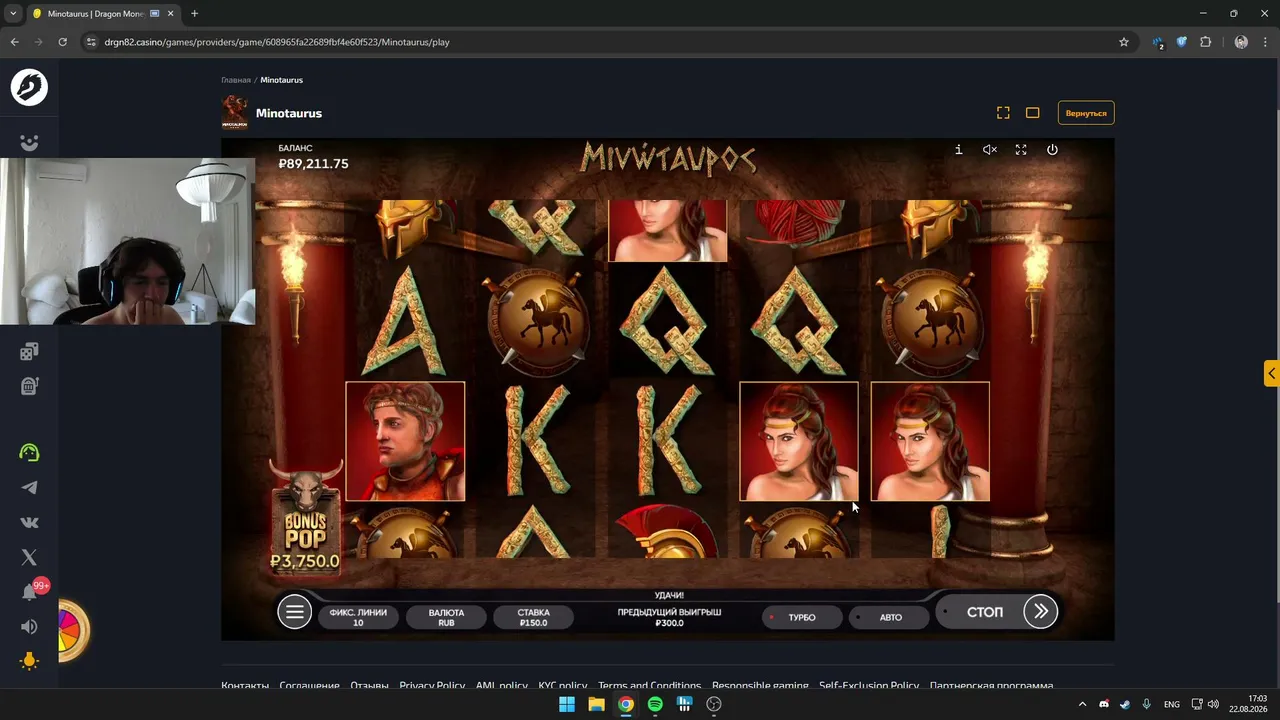Viewport: 1280px width, 720px height.
Task: Open the Chrome profile avatar
Action: (1241, 42)
